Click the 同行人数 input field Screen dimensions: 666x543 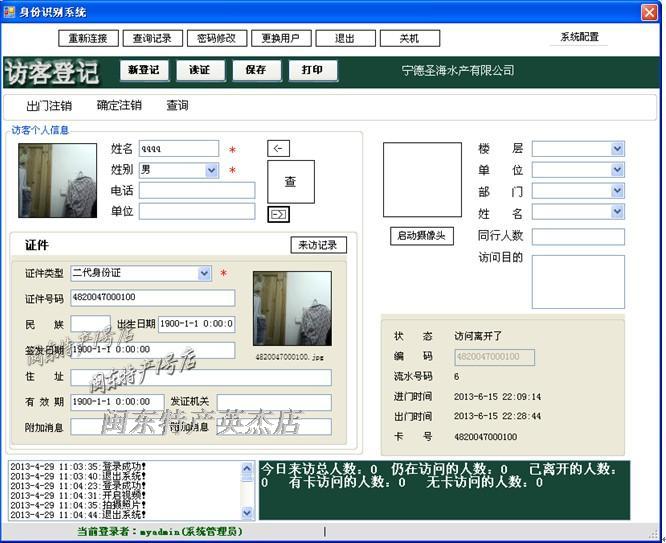pyautogui.click(x=578, y=237)
